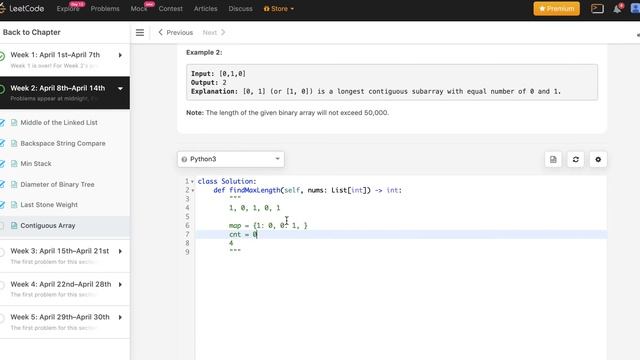This screenshot has width=640, height=360.
Task: Click the 'class Solution:' code line
Action: tap(227, 181)
